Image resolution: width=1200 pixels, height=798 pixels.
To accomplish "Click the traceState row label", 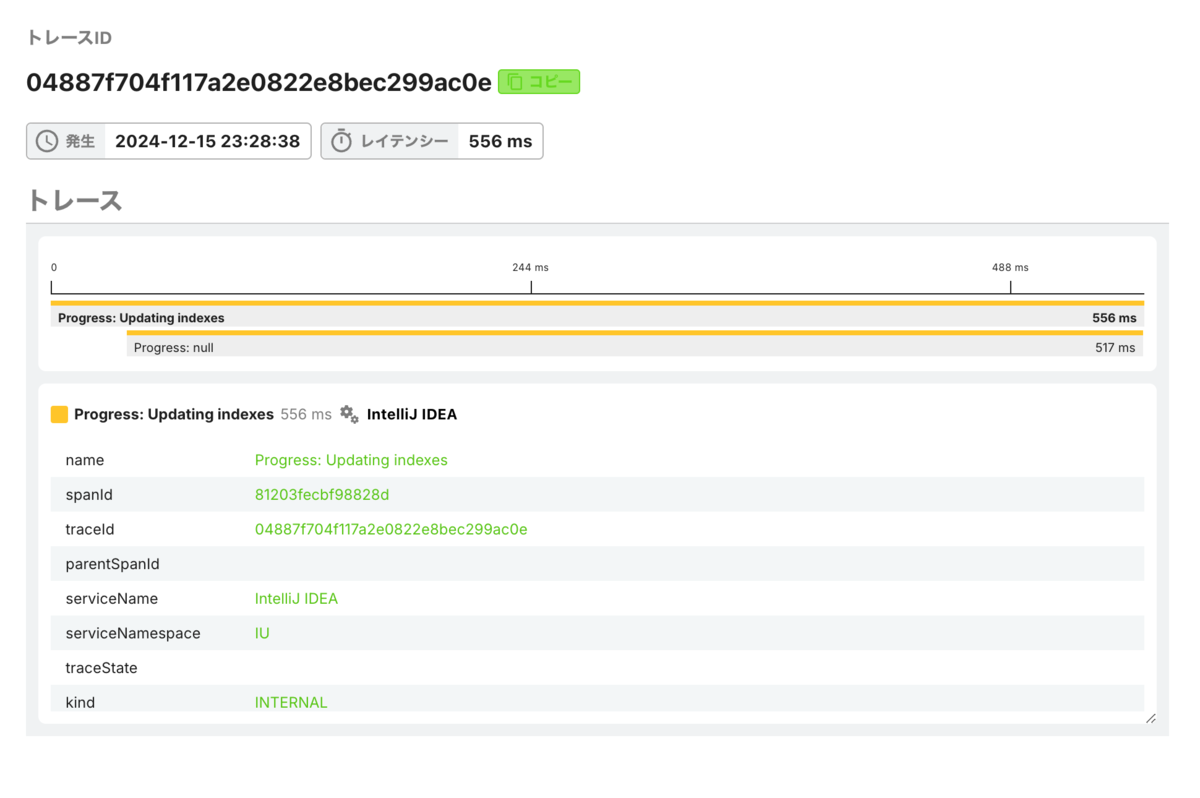I will tap(101, 668).
